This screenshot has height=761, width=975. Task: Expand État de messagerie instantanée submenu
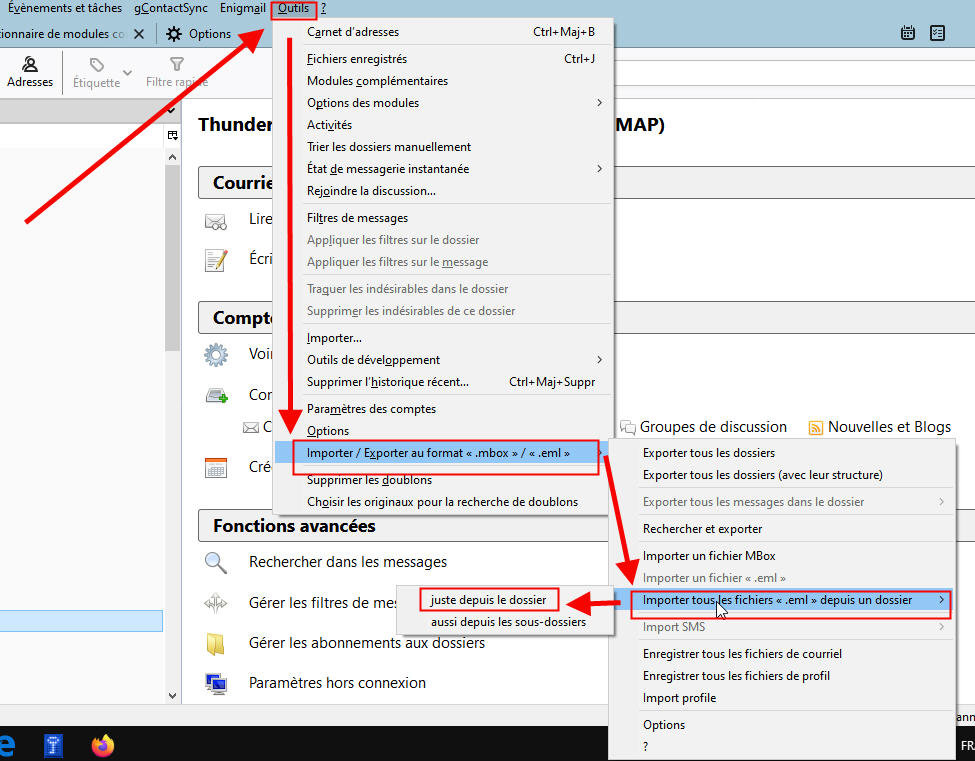coord(599,168)
